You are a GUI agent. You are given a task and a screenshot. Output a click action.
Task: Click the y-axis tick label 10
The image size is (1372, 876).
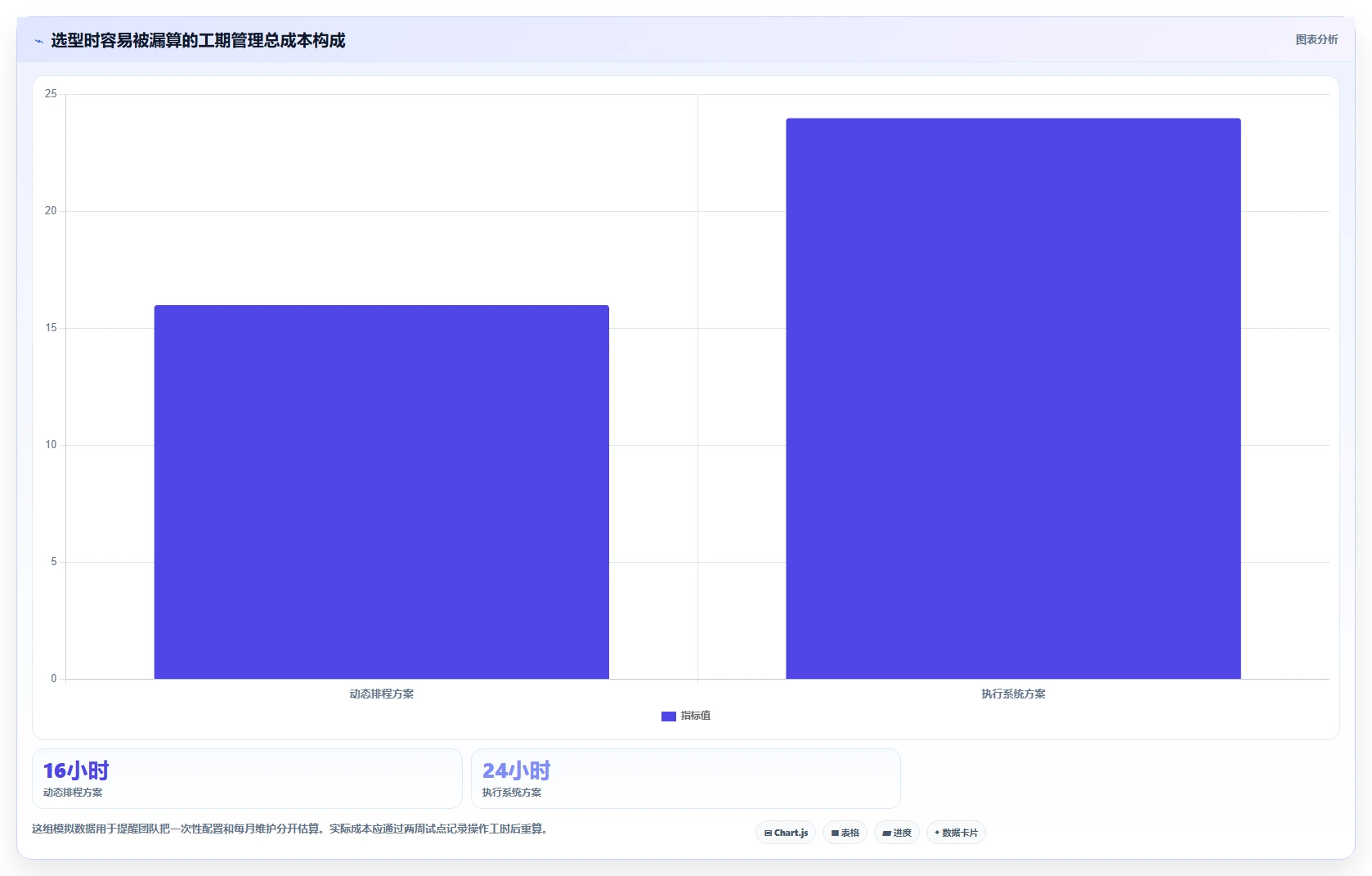51,445
